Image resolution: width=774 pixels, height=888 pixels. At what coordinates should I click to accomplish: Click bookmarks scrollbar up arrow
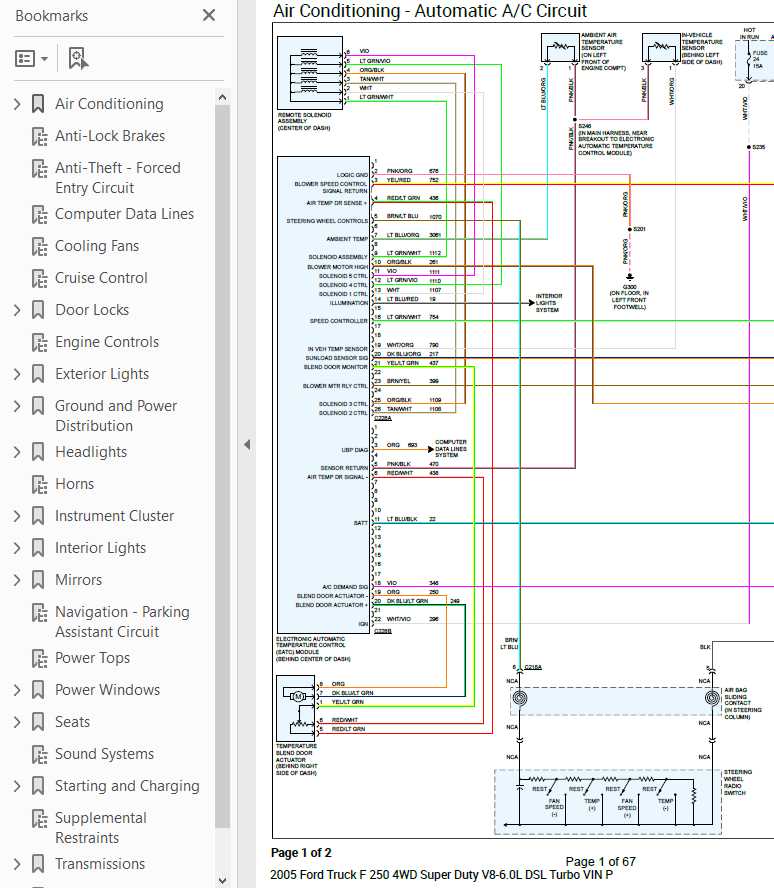click(223, 97)
